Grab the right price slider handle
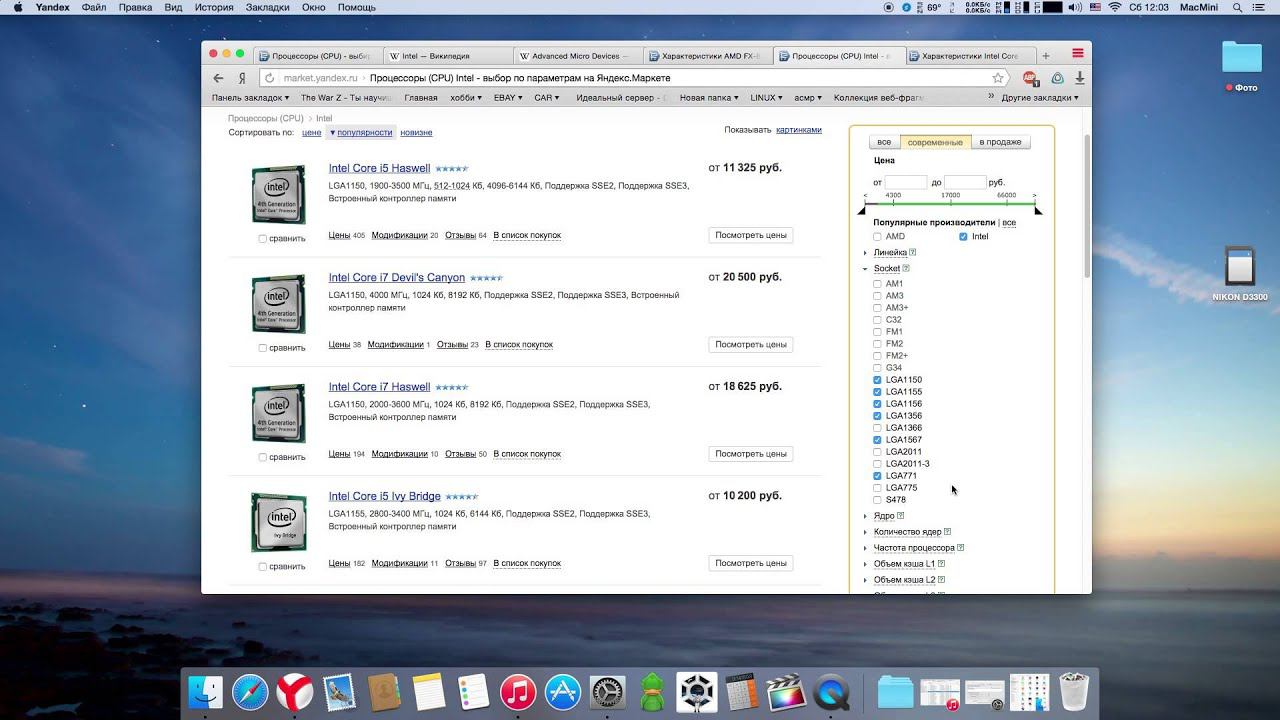 (1038, 210)
